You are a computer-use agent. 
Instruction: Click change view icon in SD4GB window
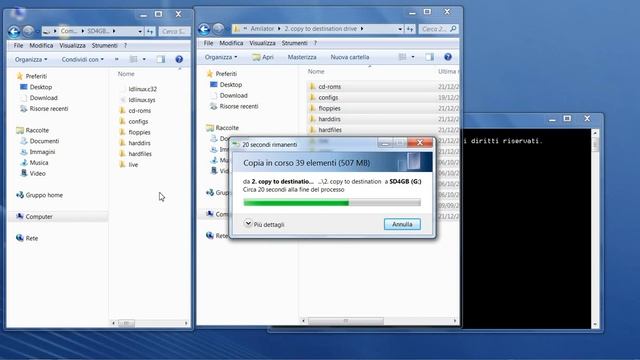click(133, 59)
